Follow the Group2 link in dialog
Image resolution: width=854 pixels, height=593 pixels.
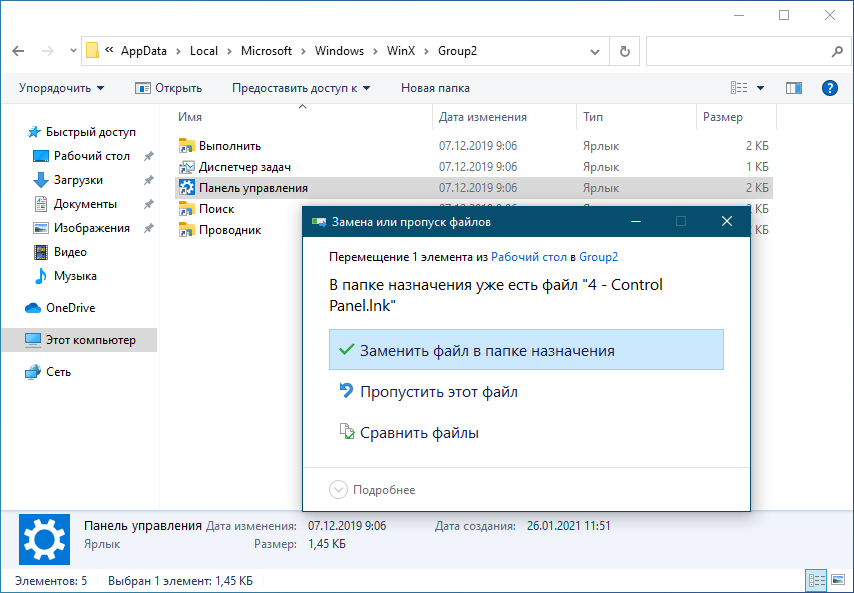tap(599, 257)
